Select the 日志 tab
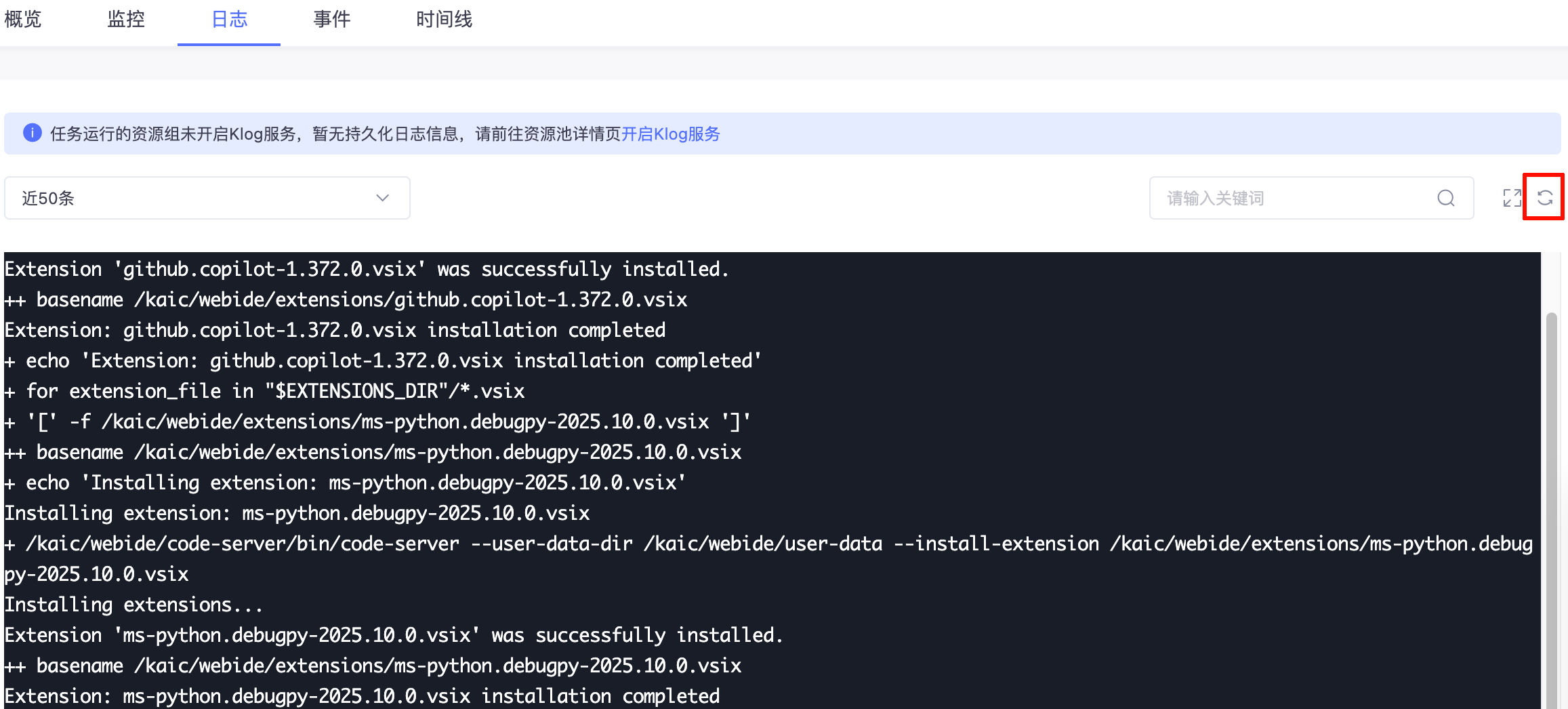1568x709 pixels. [229, 19]
